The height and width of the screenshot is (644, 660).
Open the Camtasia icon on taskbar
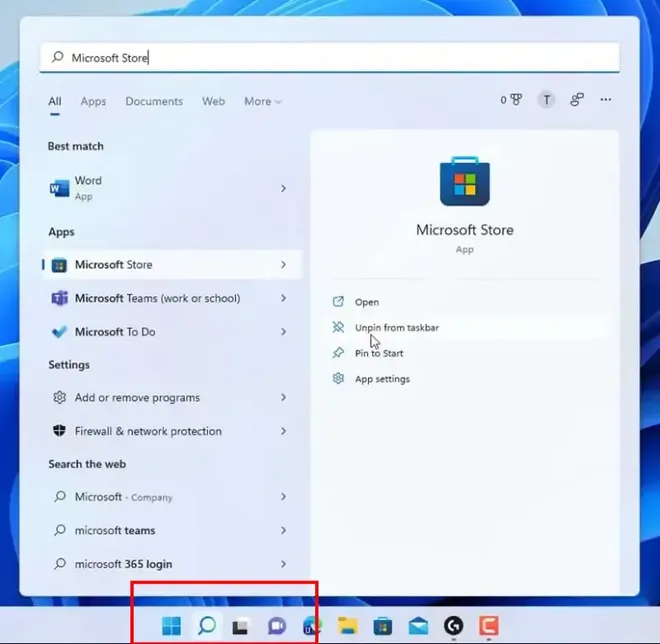(489, 626)
